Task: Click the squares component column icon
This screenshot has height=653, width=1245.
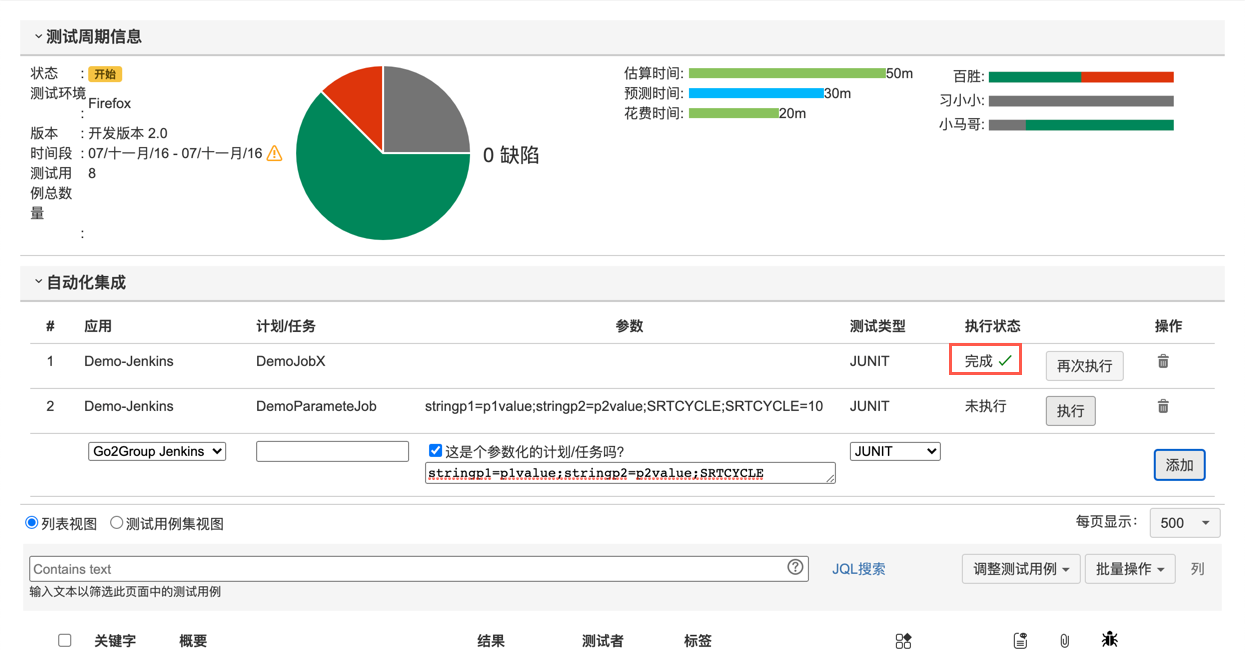Action: [x=903, y=640]
